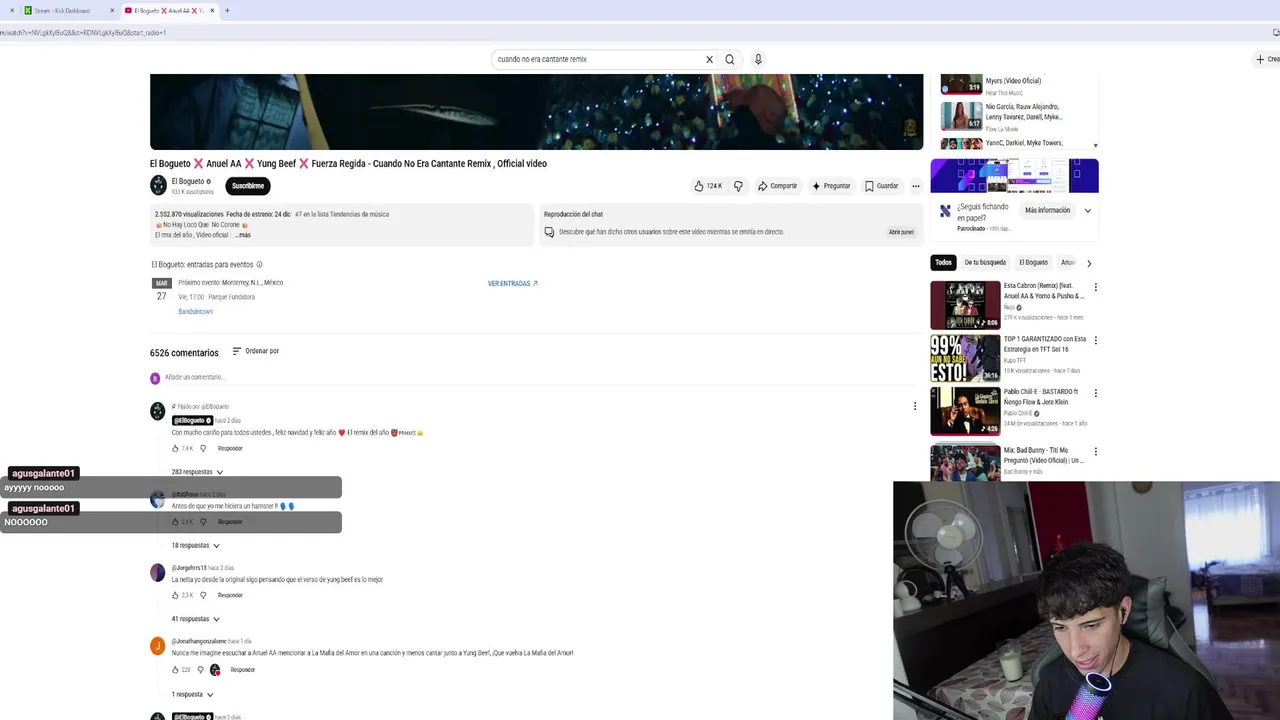The width and height of the screenshot is (1280, 720).
Task: Open Esta Cabron (Remix) video thumbnail
Action: point(965,305)
